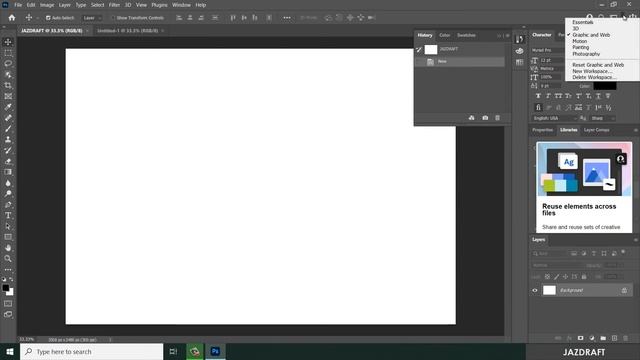
Task: Toggle Faux Bold in Character panel
Action: click(x=538, y=96)
